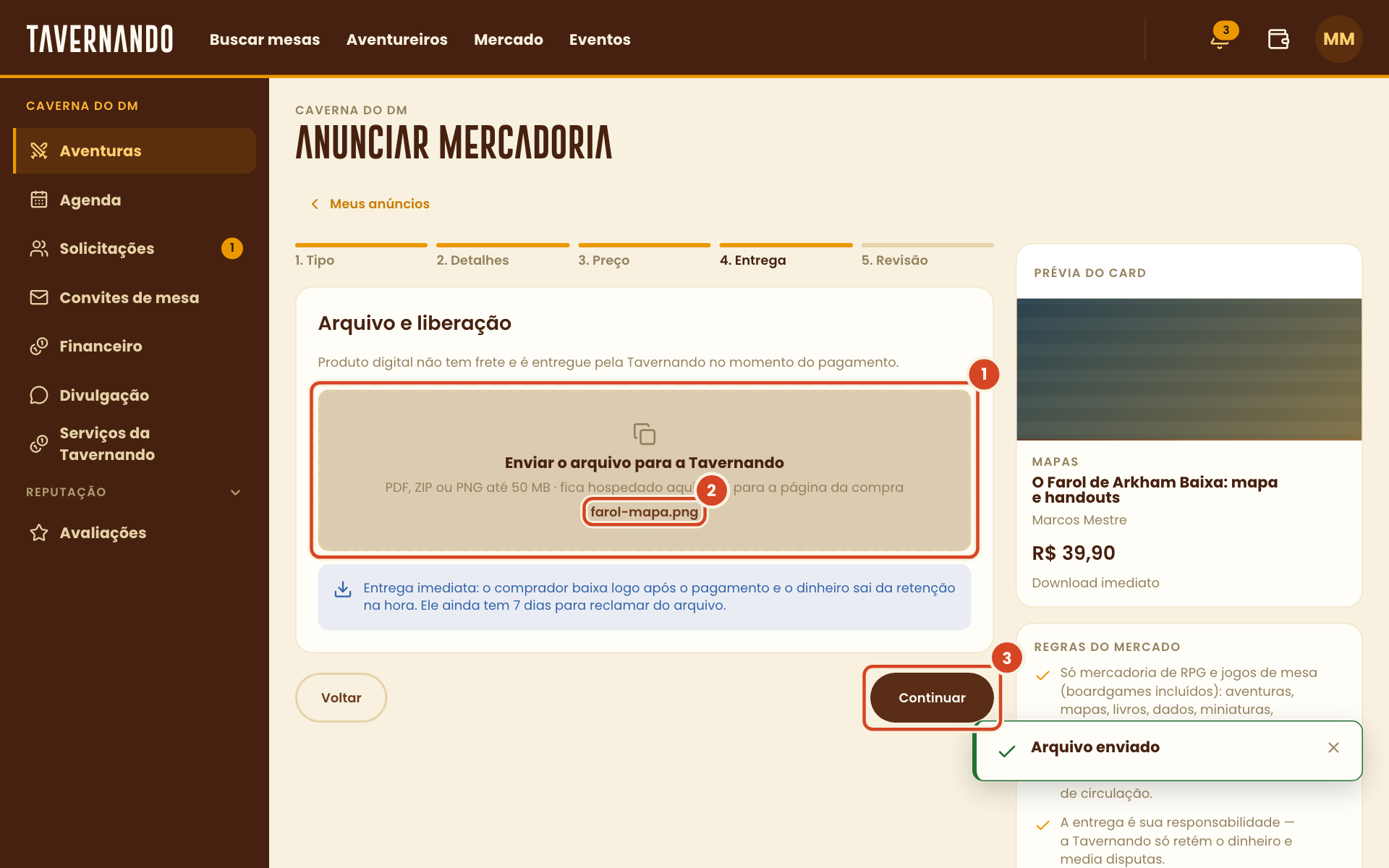Open the notifications bell
The width and height of the screenshot is (1389, 868).
(1220, 39)
